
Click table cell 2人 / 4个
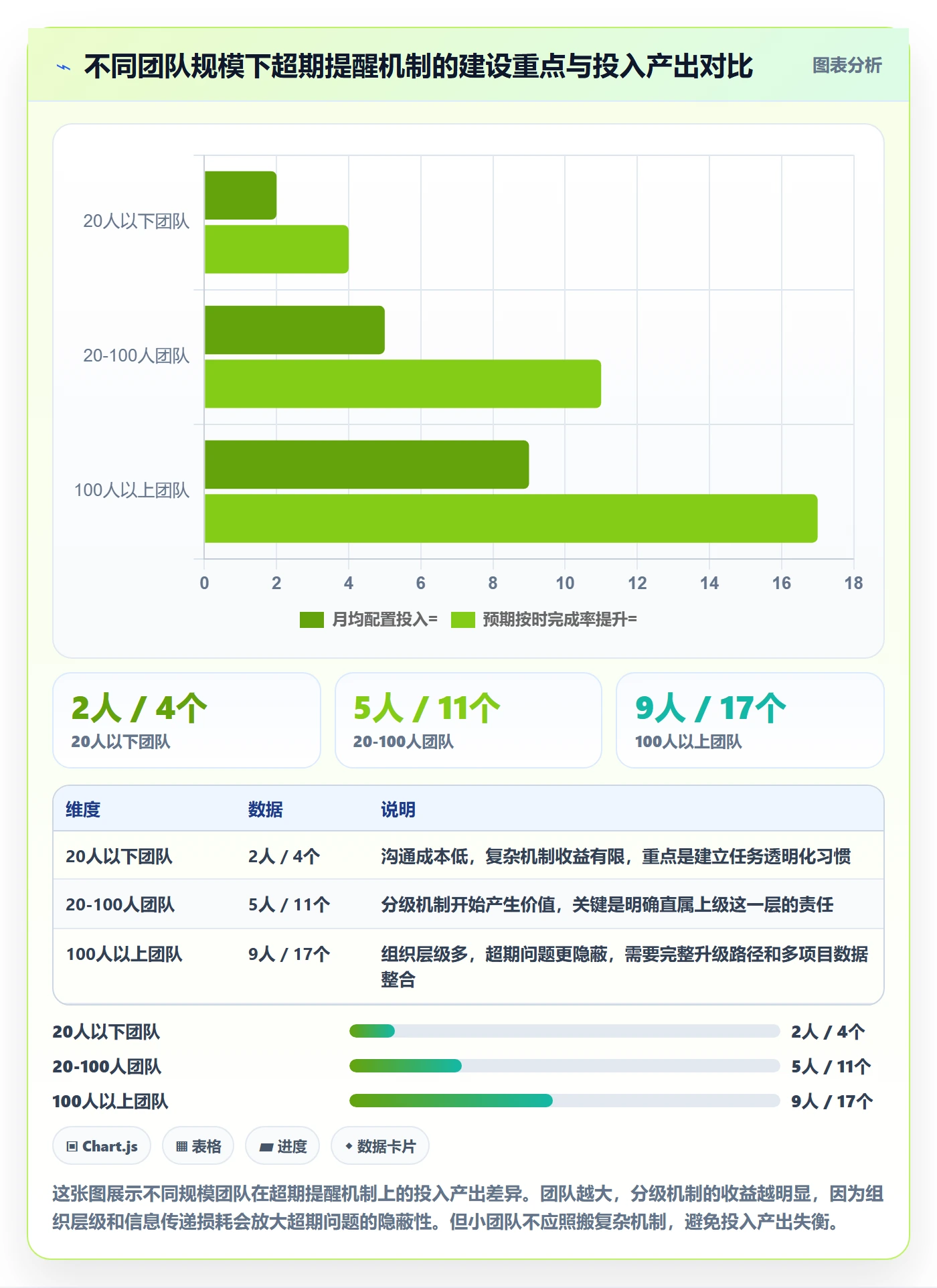coord(284,856)
